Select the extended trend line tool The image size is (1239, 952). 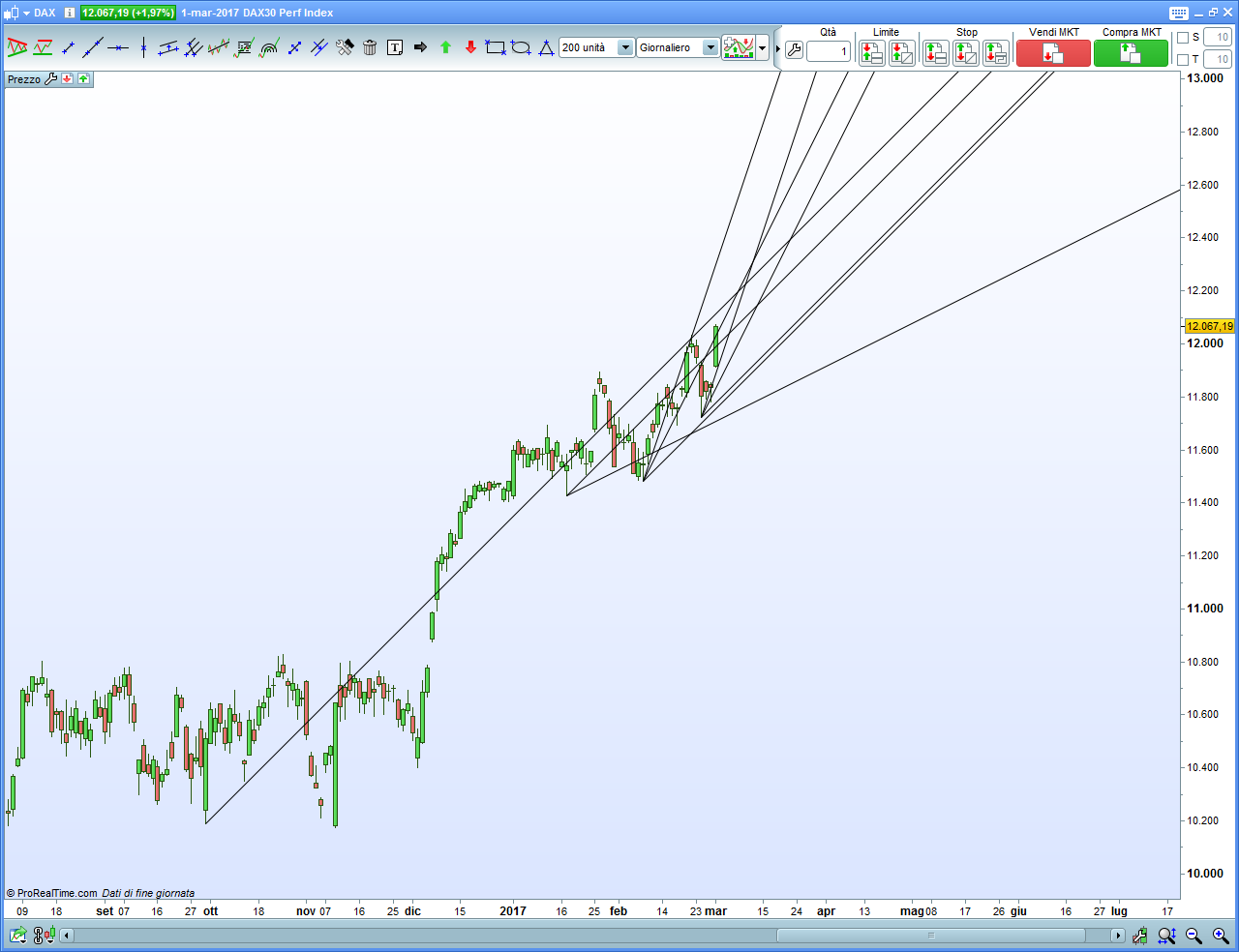[x=93, y=47]
